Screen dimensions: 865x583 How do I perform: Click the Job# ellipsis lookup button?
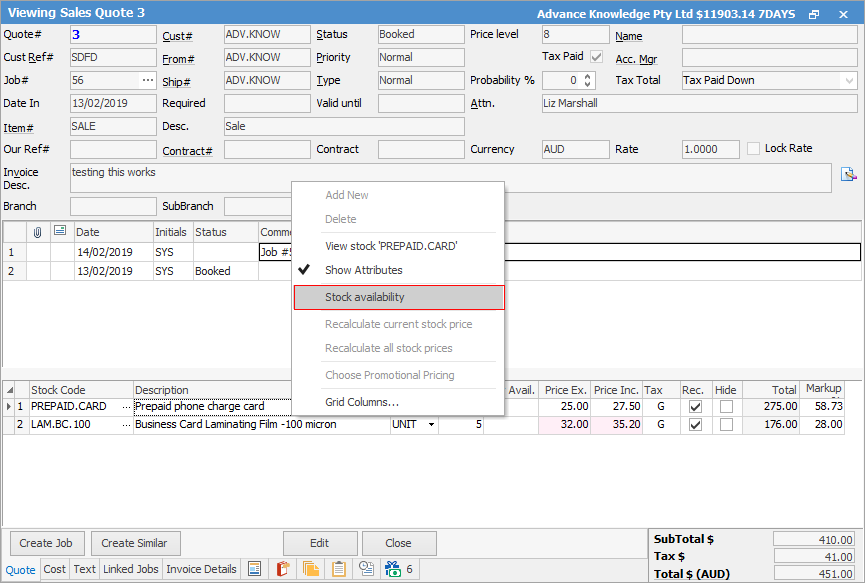[148, 80]
